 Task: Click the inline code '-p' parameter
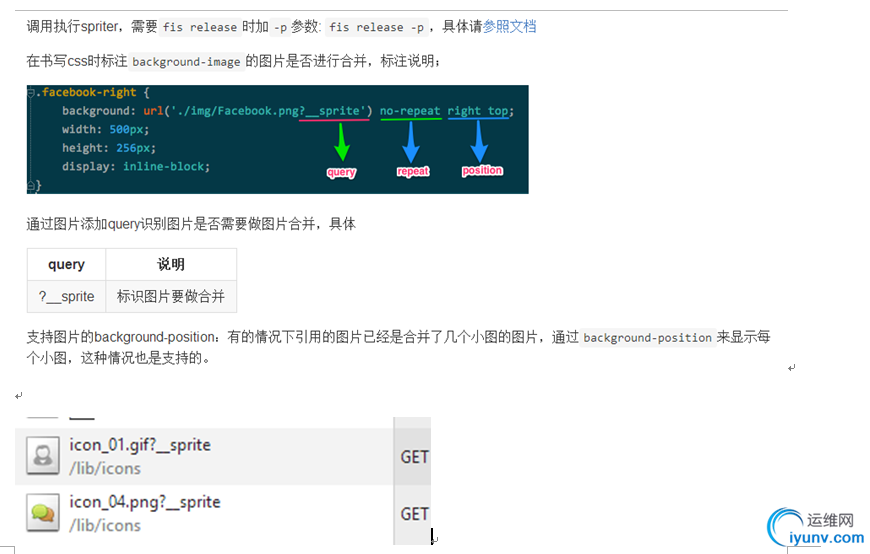(x=280, y=27)
